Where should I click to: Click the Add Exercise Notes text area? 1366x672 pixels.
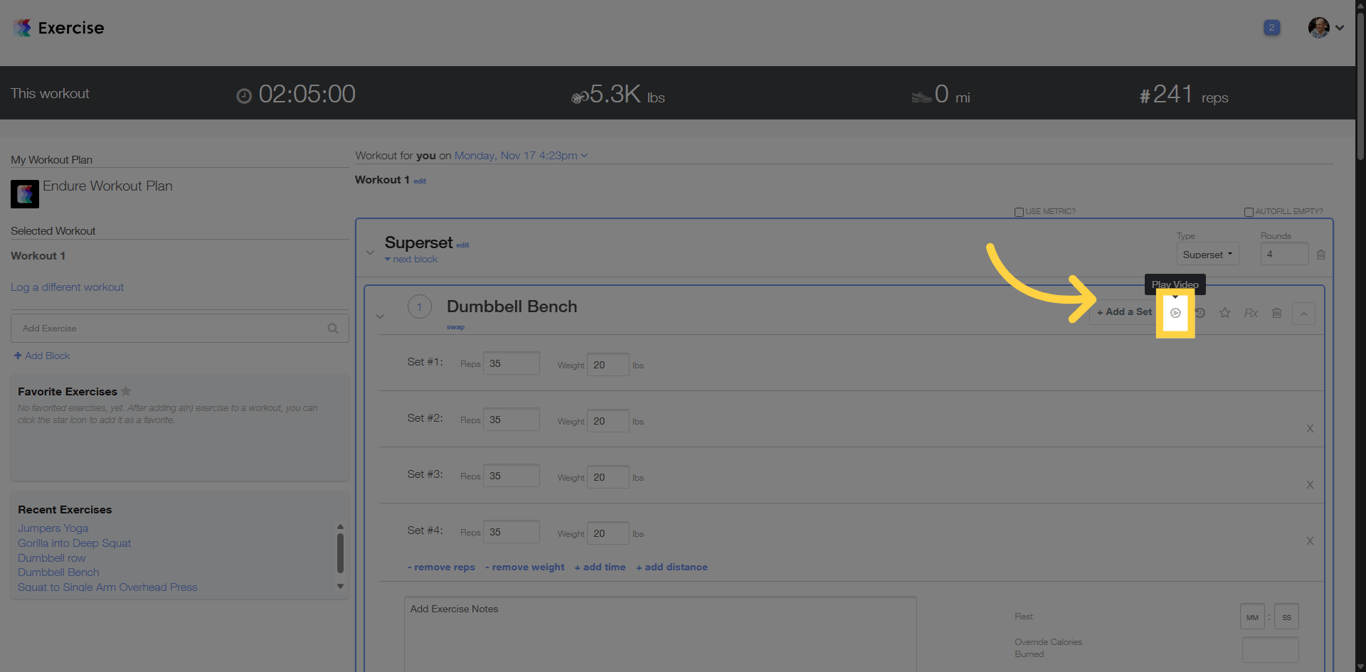660,635
